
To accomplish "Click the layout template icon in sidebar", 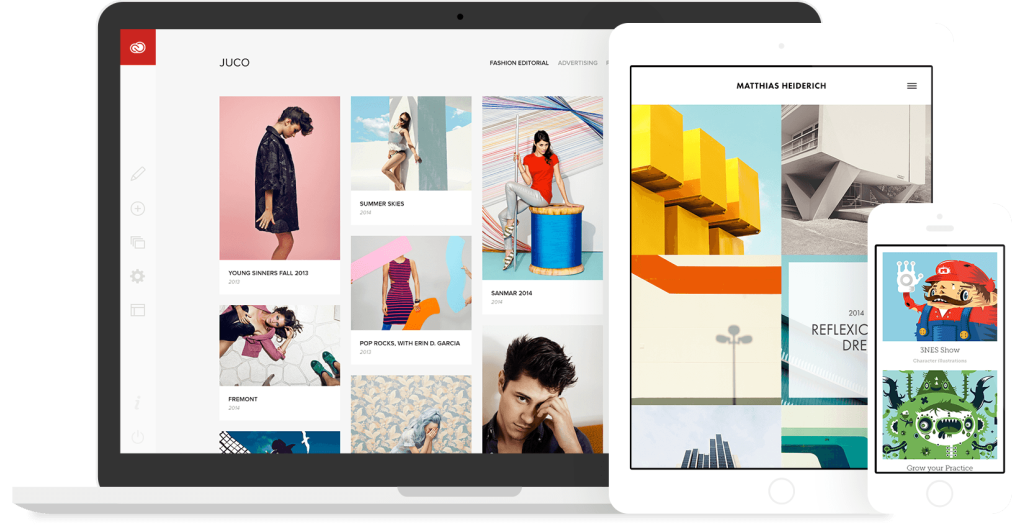I will pyautogui.click(x=138, y=310).
